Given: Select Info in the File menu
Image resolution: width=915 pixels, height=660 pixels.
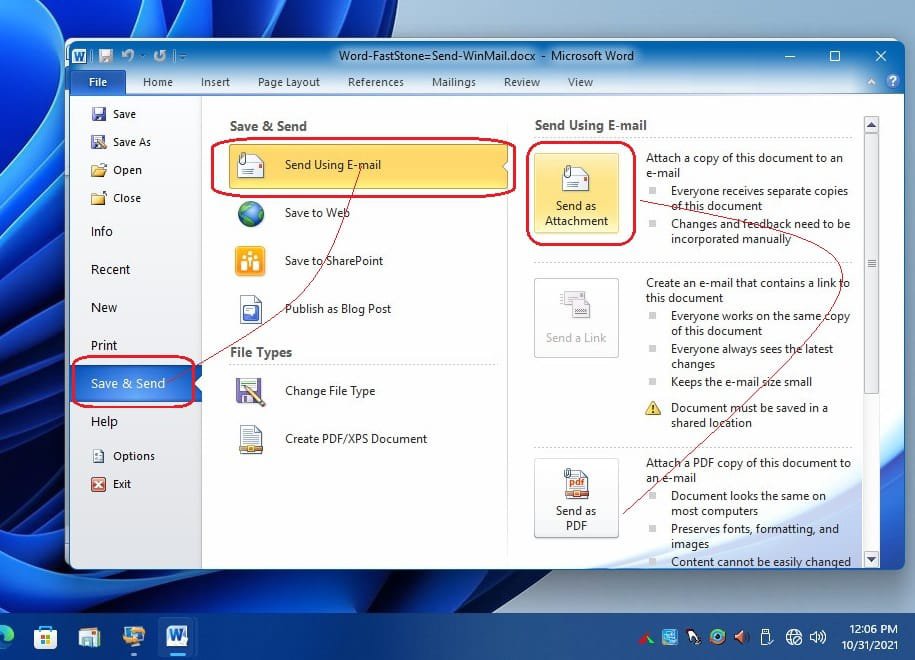Looking at the screenshot, I should click(102, 232).
